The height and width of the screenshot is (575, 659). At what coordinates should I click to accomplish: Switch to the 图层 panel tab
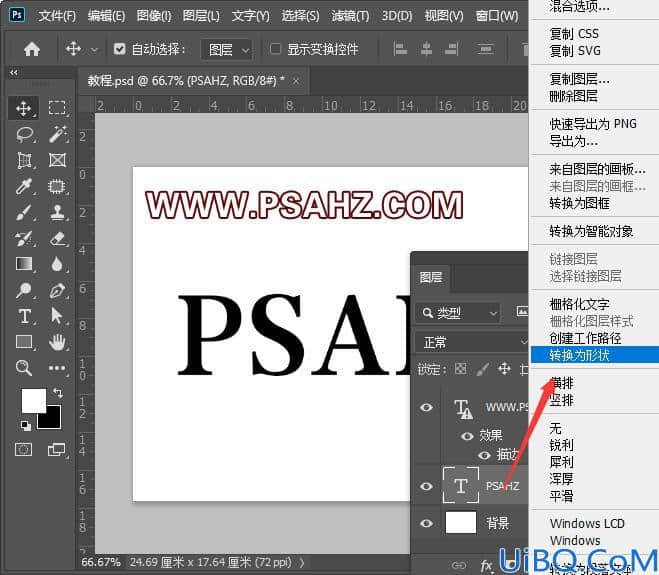[x=431, y=277]
